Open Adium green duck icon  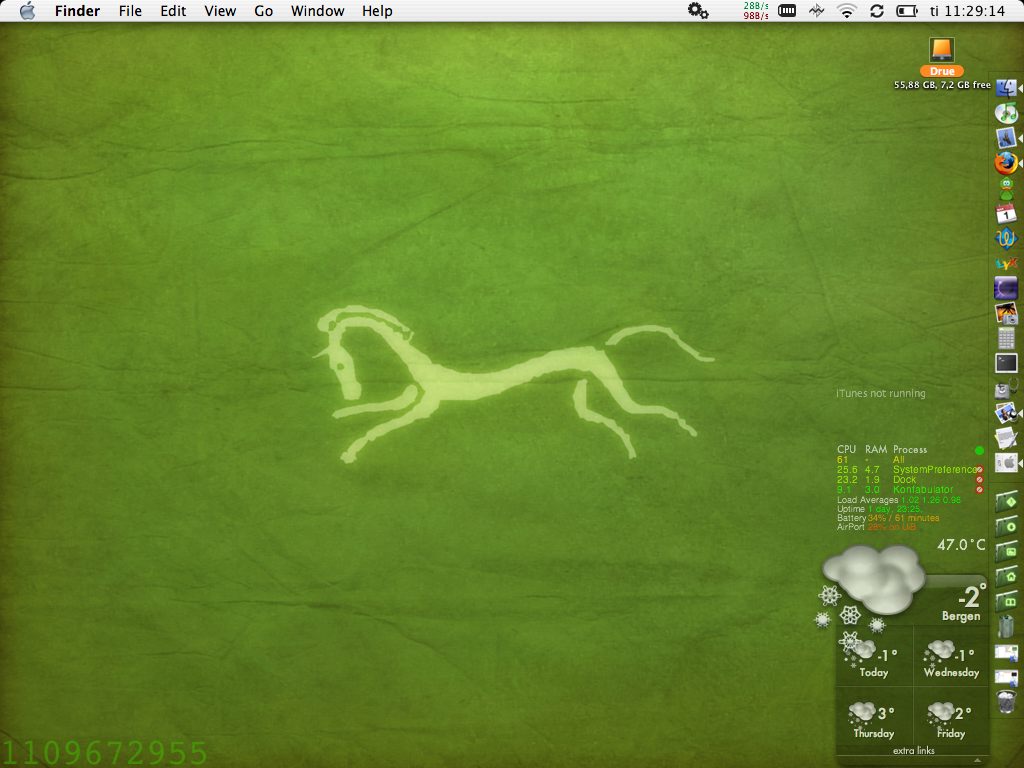click(x=1006, y=189)
